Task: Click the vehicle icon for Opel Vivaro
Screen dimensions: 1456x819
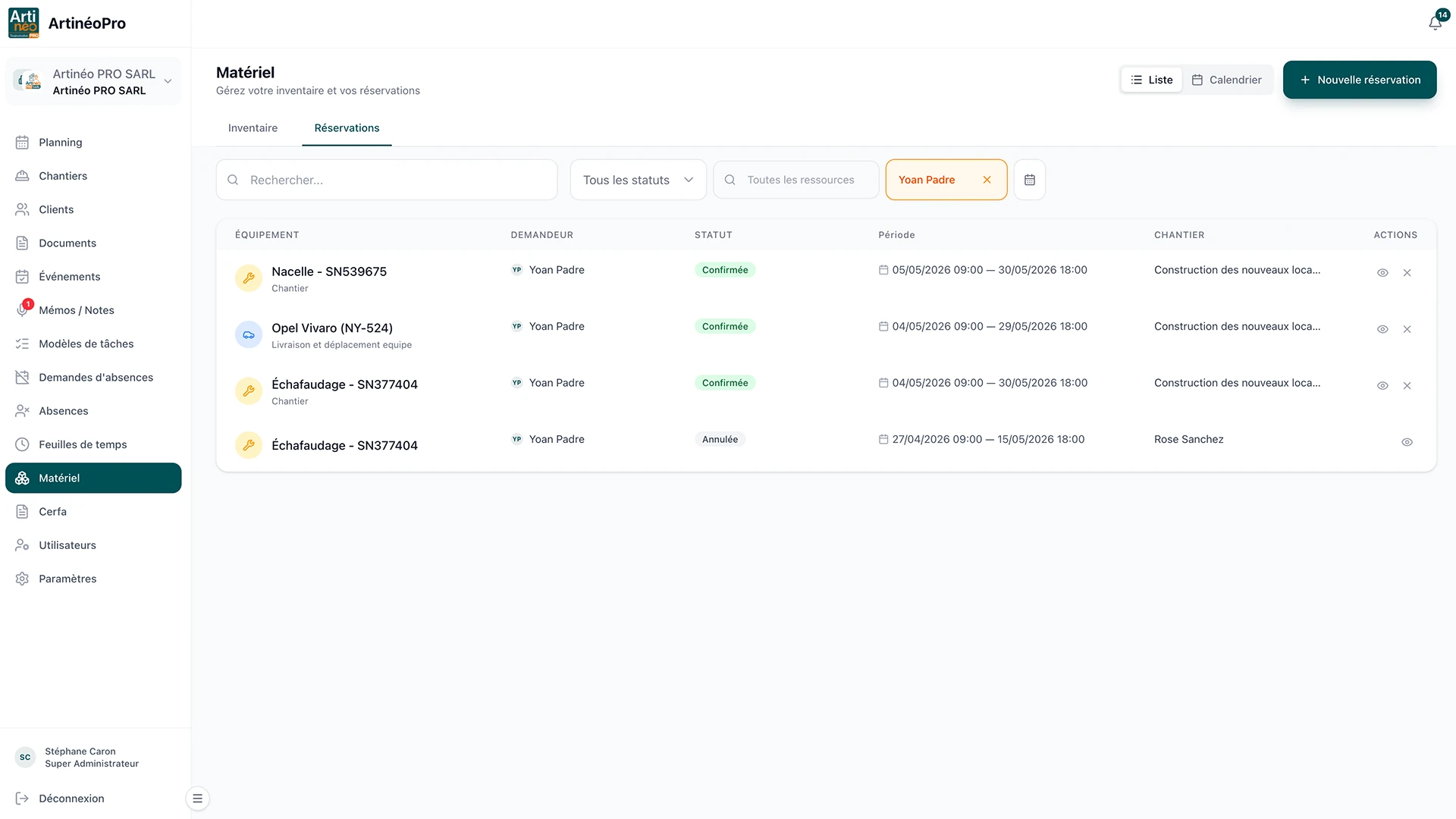Action: click(249, 334)
